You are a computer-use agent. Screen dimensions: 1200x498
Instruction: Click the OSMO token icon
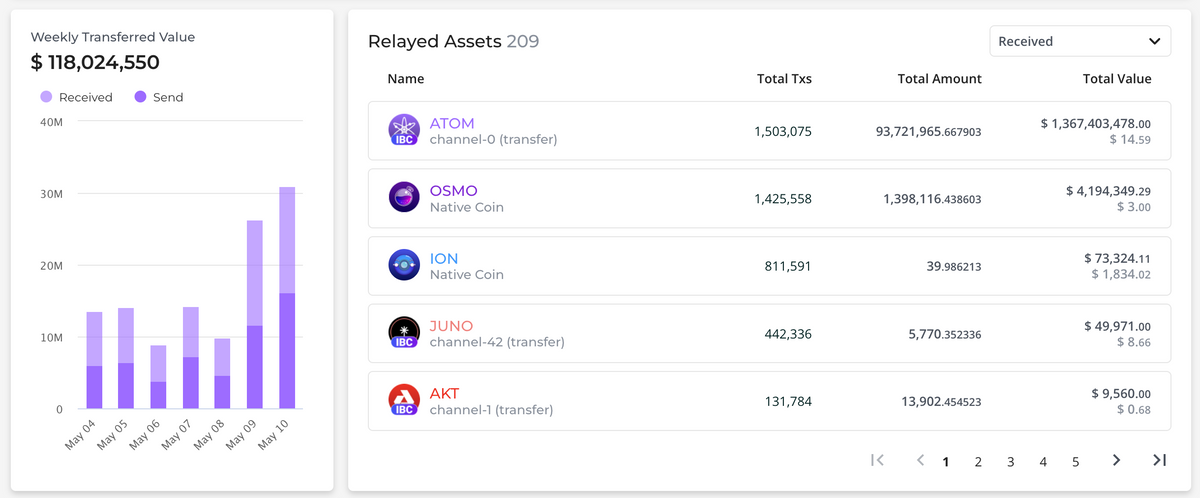(x=404, y=197)
